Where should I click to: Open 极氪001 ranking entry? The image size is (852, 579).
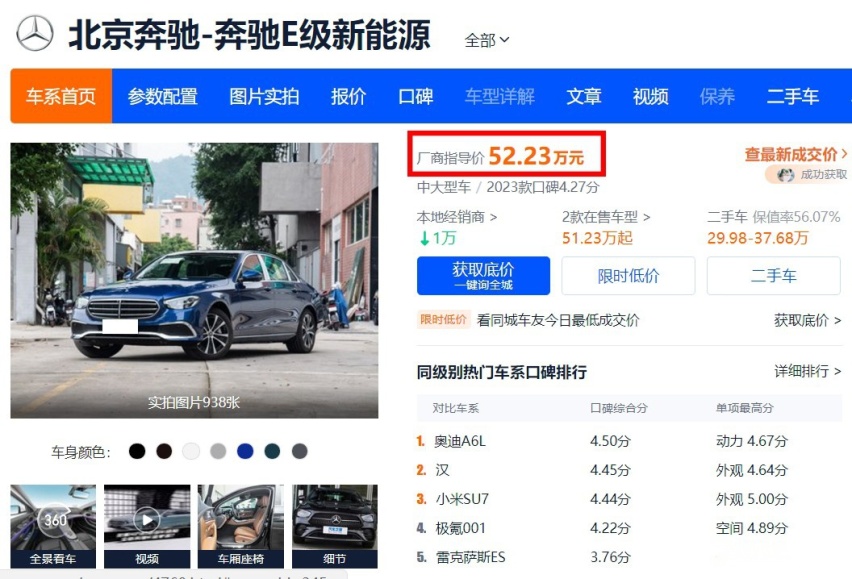click(x=460, y=528)
